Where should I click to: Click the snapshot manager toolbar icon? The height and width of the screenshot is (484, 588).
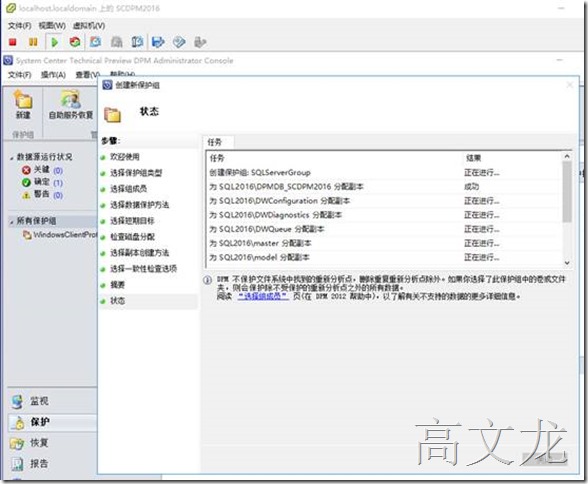tap(137, 42)
